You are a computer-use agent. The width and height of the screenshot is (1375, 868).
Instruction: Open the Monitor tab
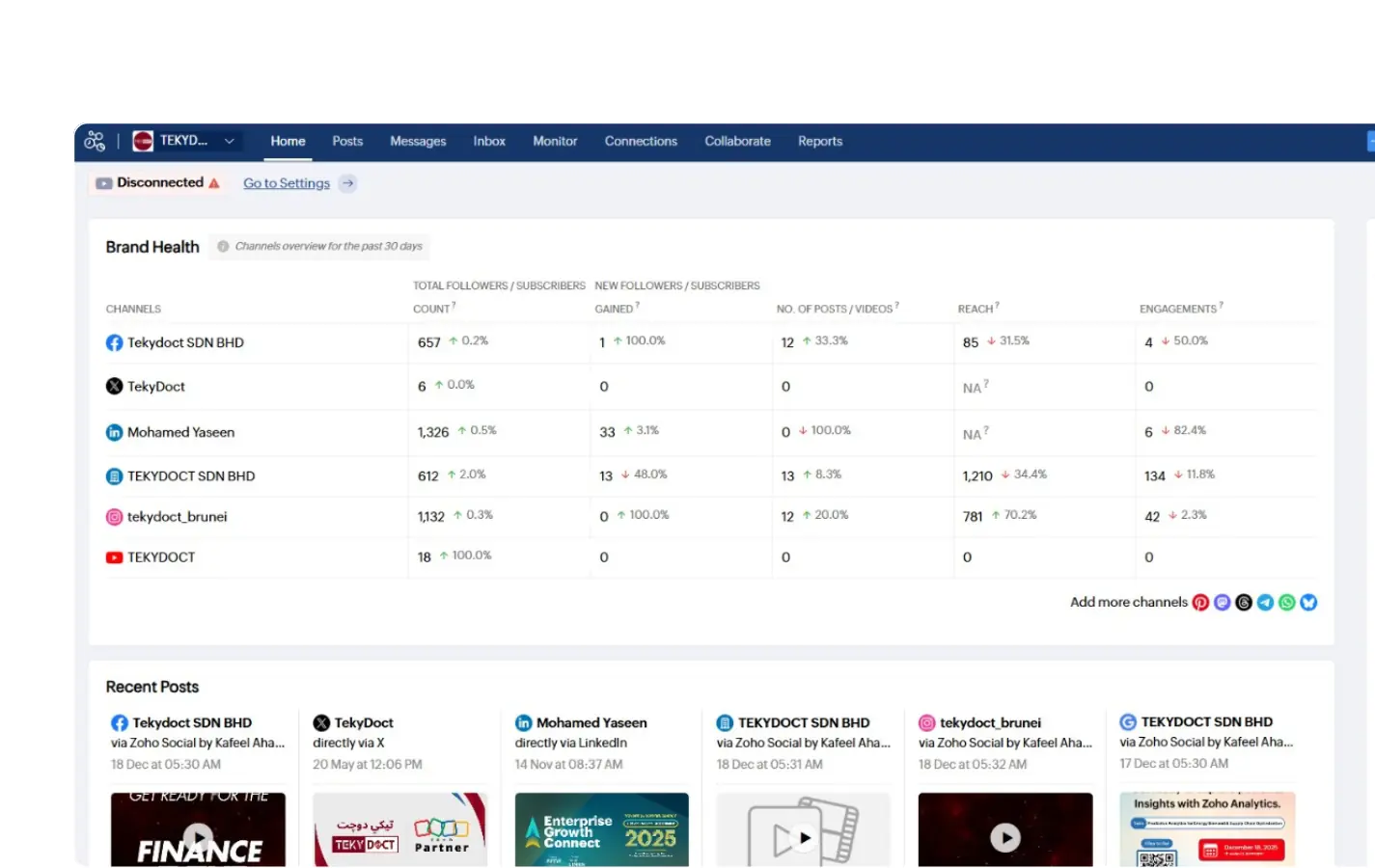[x=555, y=141]
